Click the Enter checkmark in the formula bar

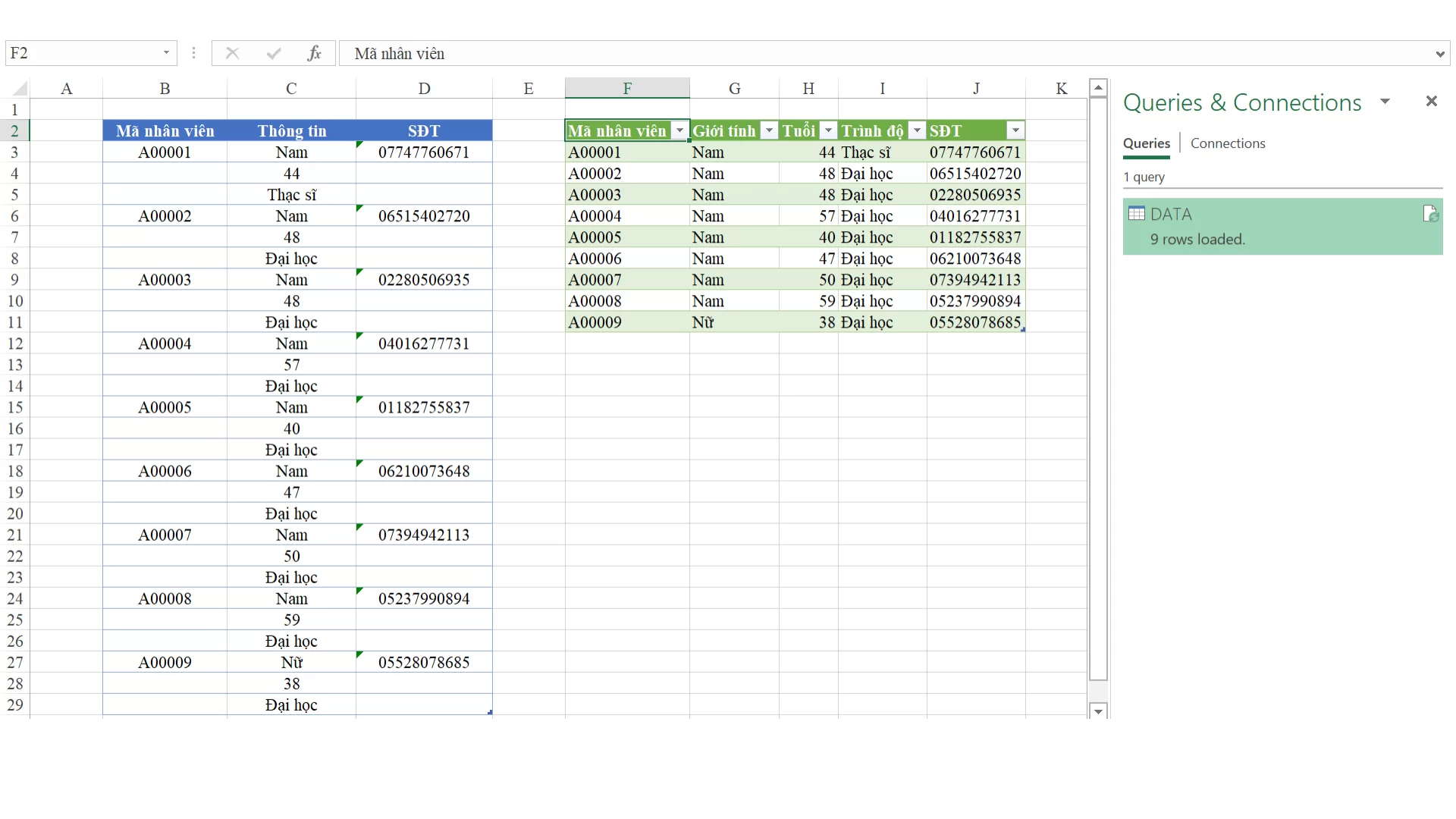pos(273,53)
